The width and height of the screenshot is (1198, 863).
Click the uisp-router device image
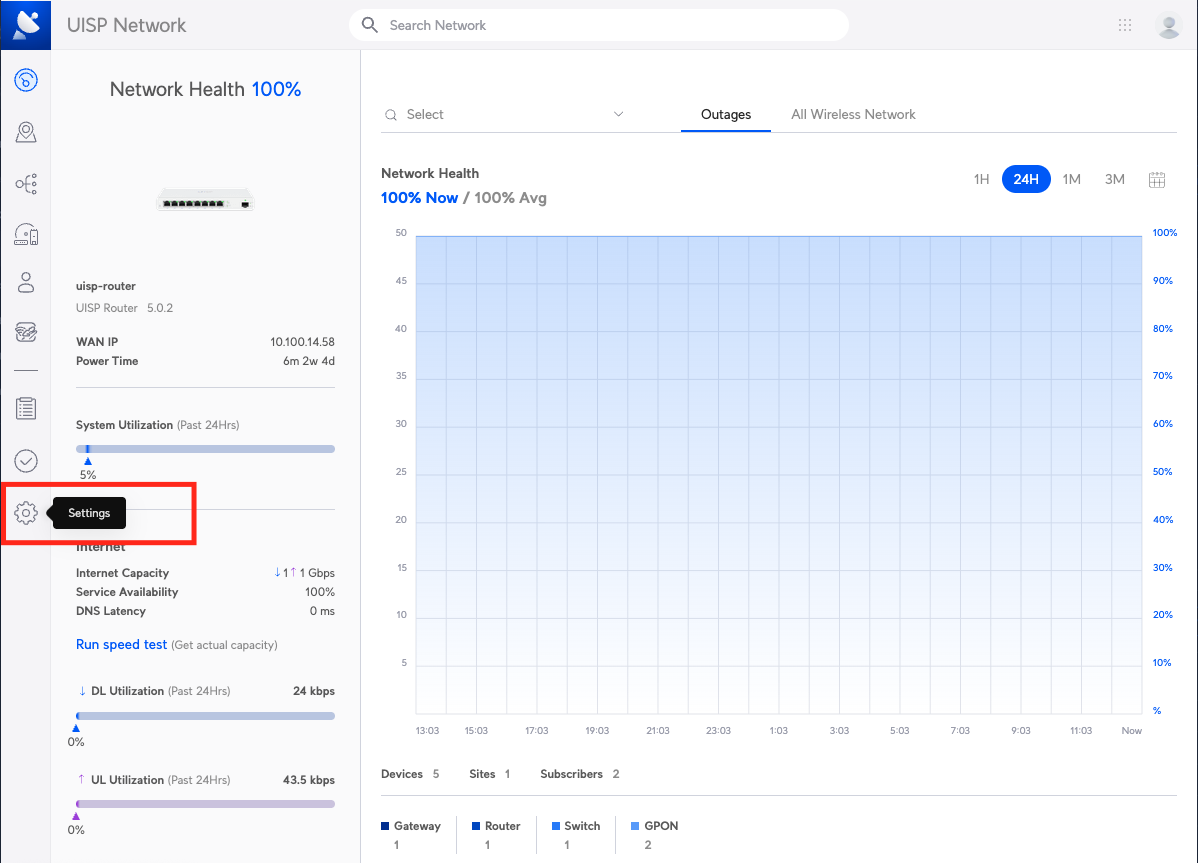pyautogui.click(x=205, y=200)
